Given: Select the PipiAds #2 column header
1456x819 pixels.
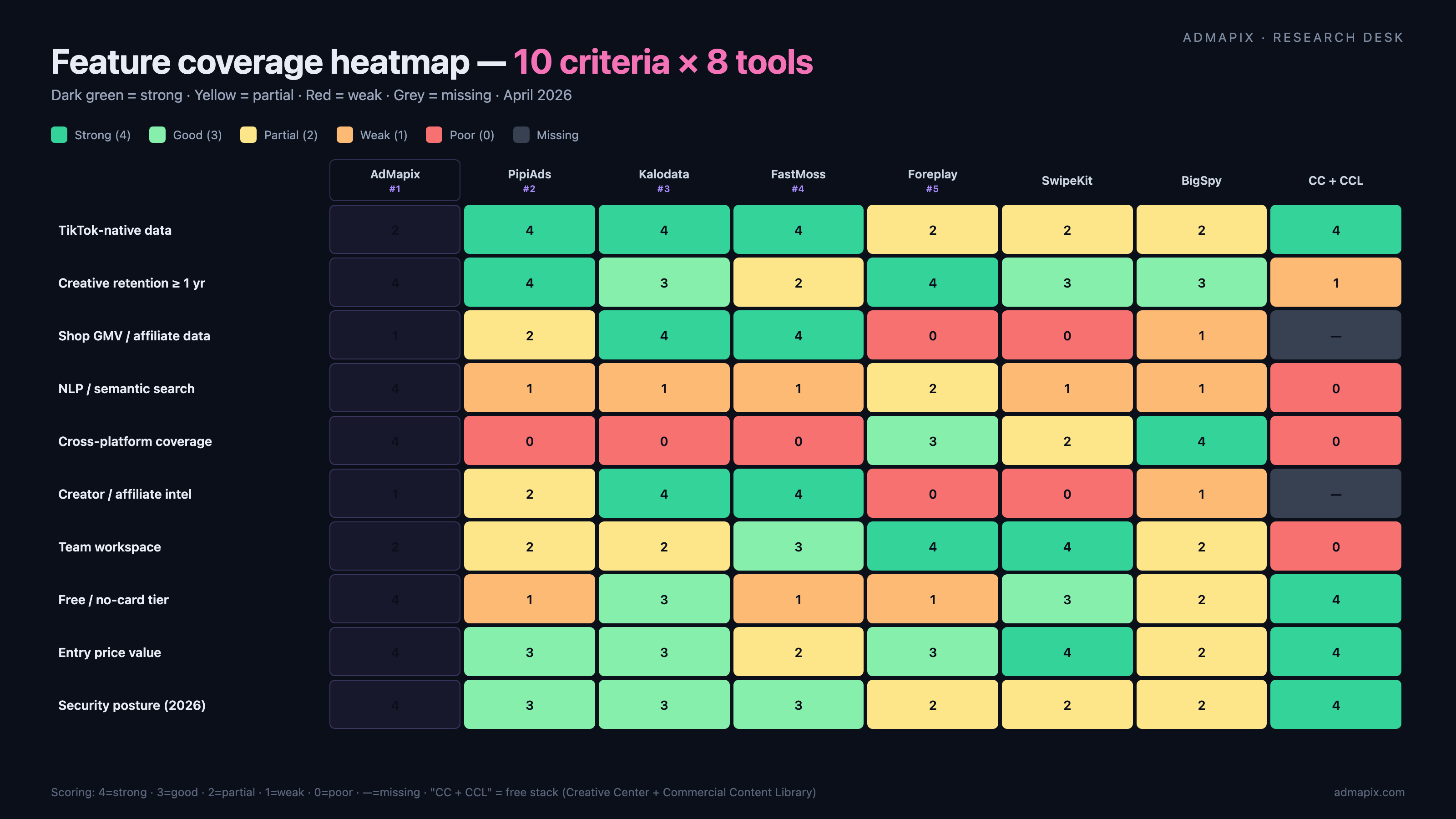Looking at the screenshot, I should point(529,180).
